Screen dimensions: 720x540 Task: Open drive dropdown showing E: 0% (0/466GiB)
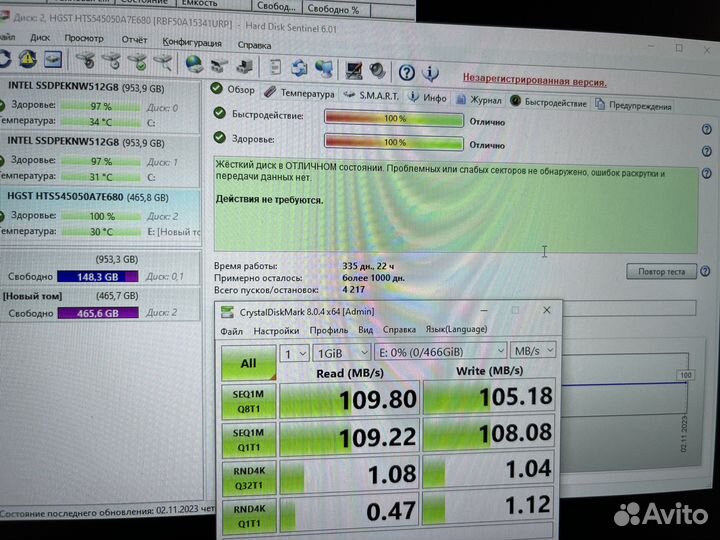click(440, 352)
